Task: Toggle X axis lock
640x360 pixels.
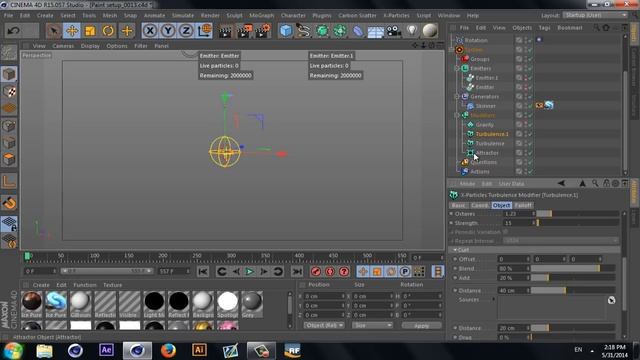Action: [150, 31]
